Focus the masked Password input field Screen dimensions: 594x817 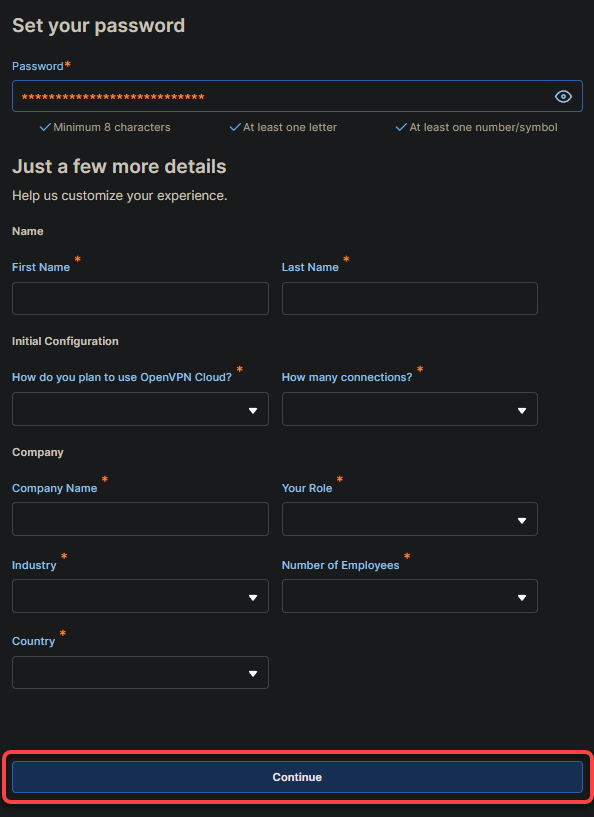click(297, 96)
